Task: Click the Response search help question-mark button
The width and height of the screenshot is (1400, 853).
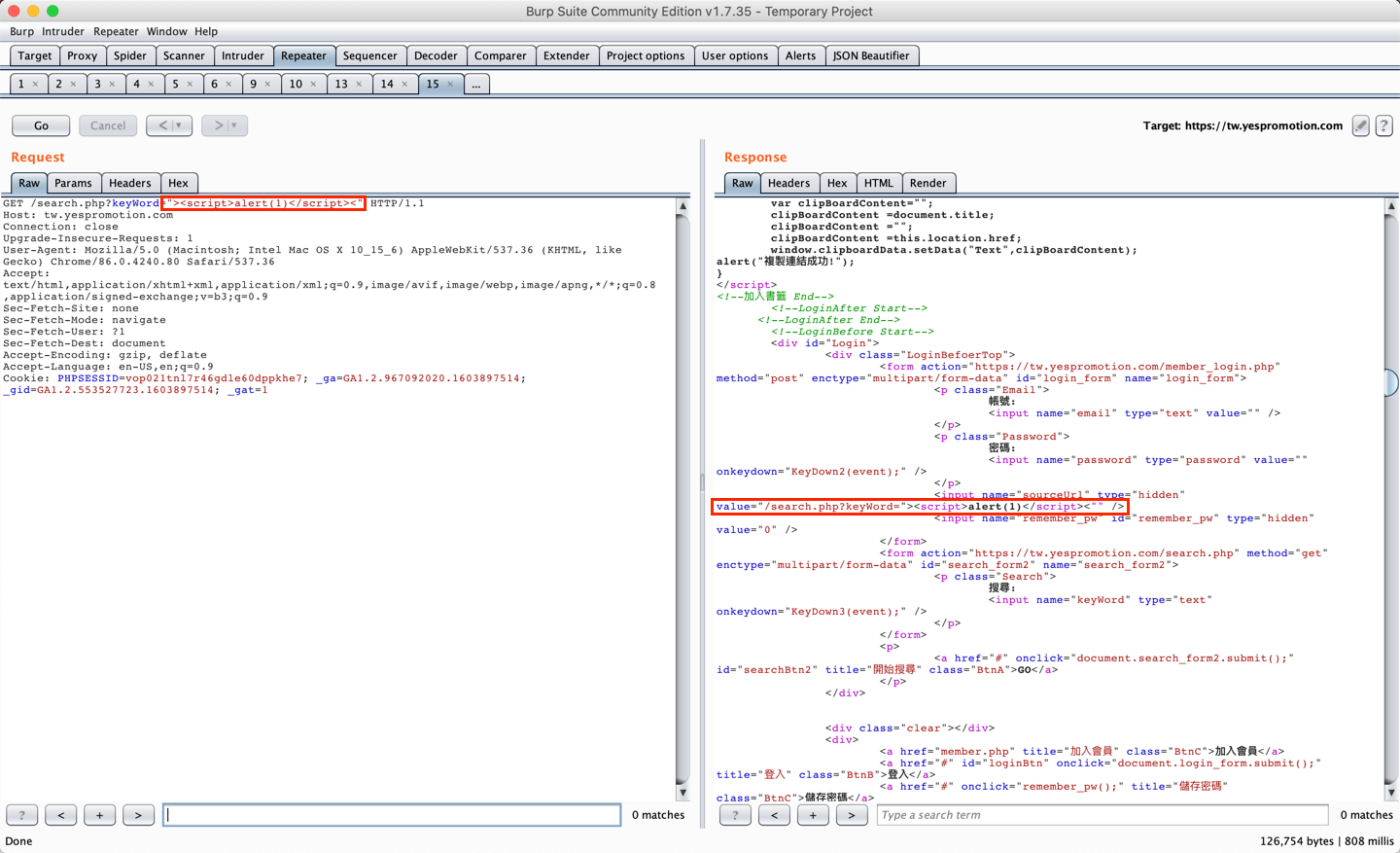Action: tap(735, 815)
